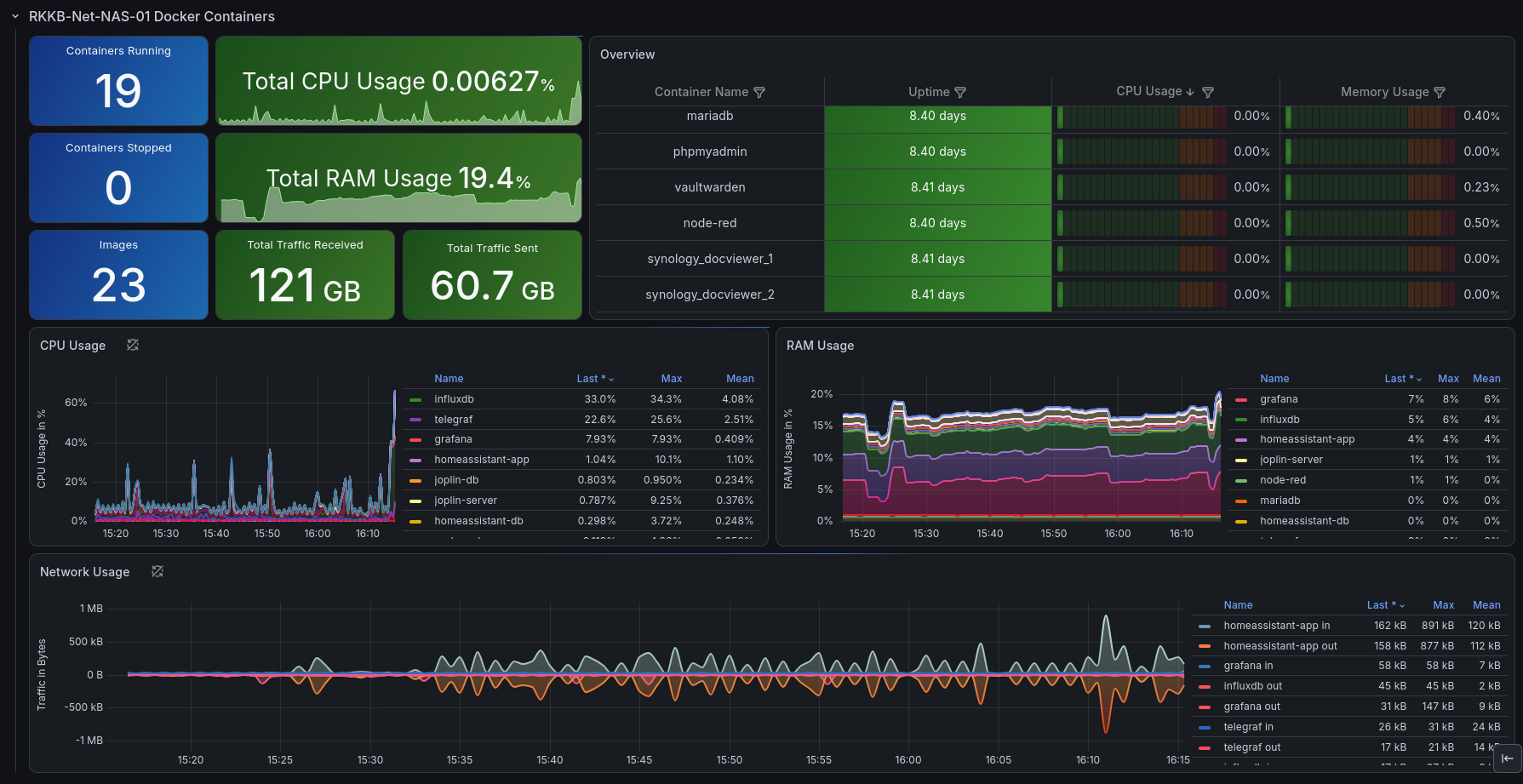
Task: Open filter icon for Uptime column
Action: (x=960, y=92)
